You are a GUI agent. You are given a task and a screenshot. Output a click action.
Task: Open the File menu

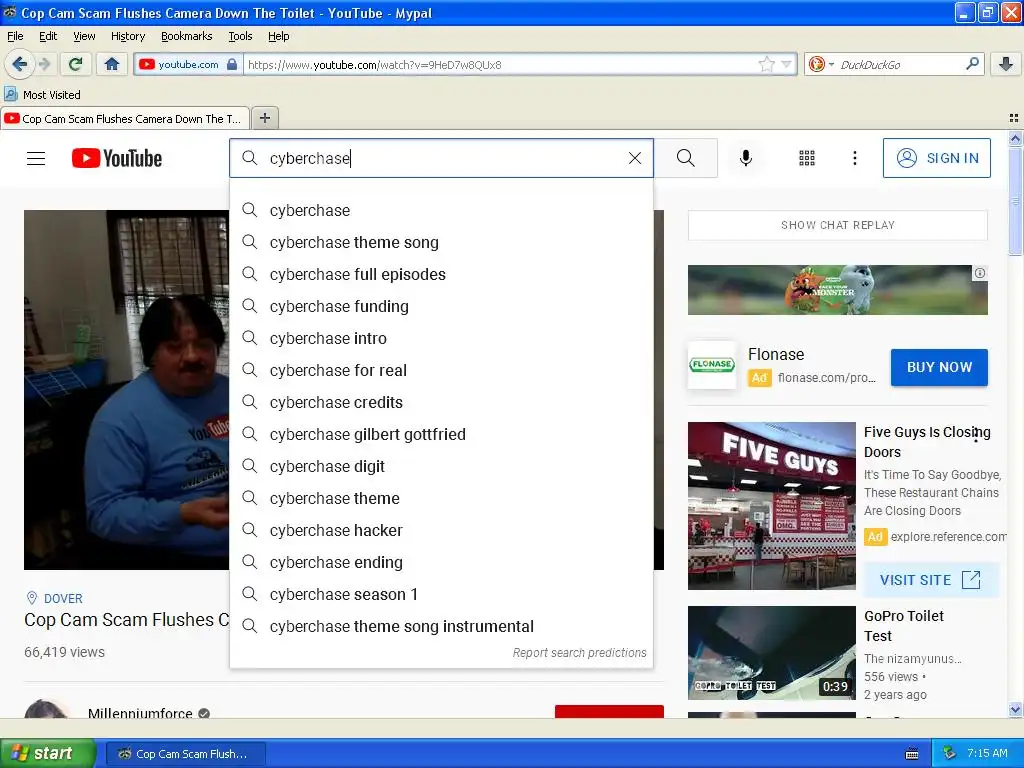pyautogui.click(x=15, y=36)
